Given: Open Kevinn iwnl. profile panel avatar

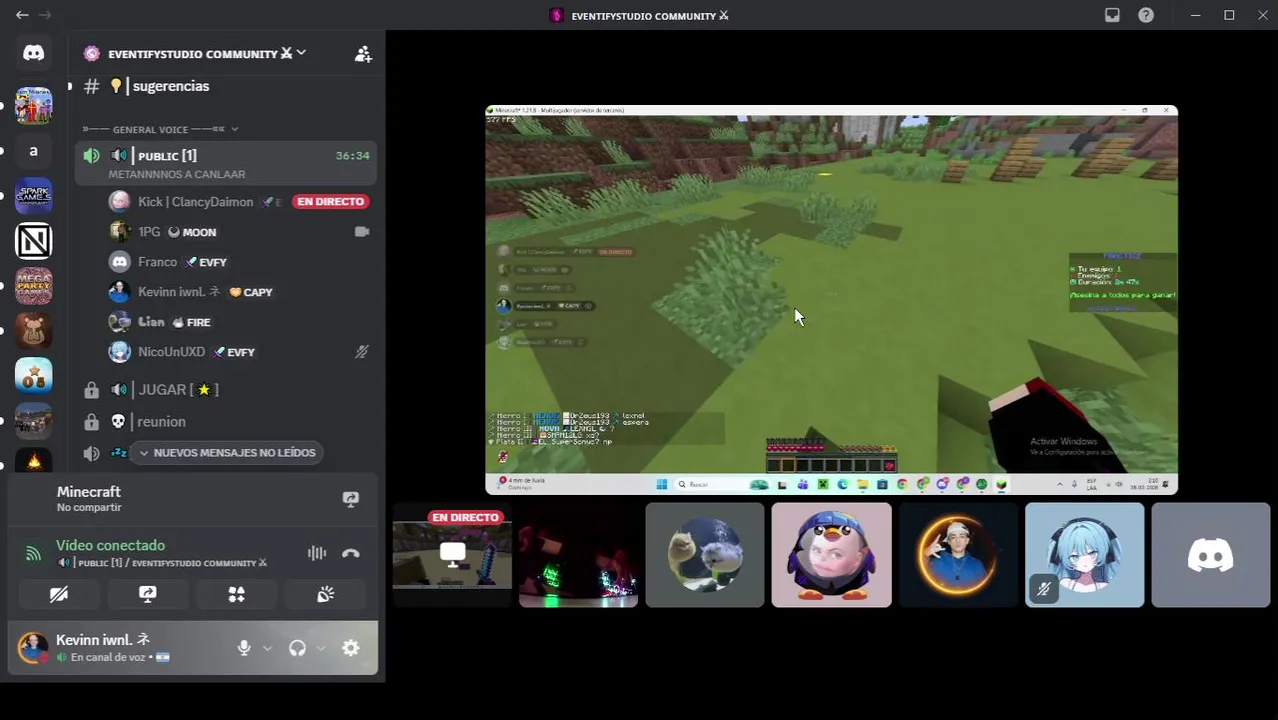Looking at the screenshot, I should point(33,648).
